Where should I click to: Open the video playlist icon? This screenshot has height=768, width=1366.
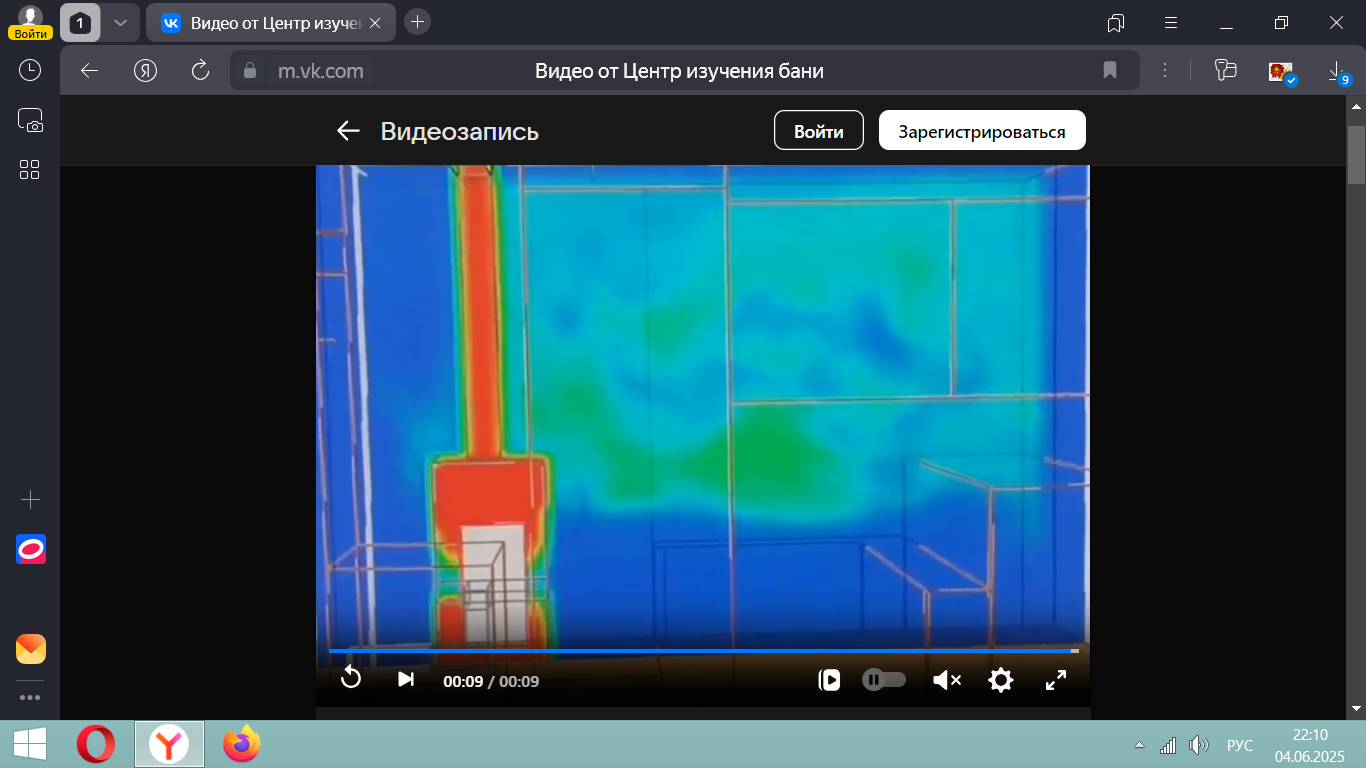(x=829, y=680)
